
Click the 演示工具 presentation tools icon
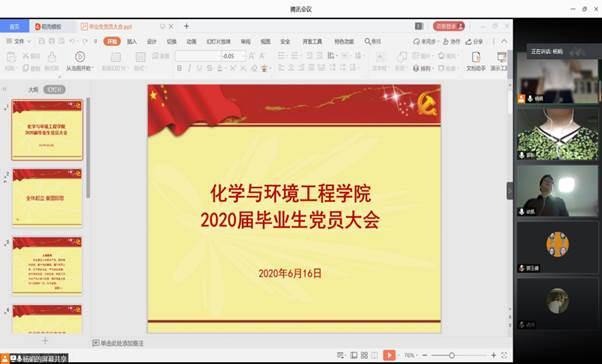pos(501,61)
